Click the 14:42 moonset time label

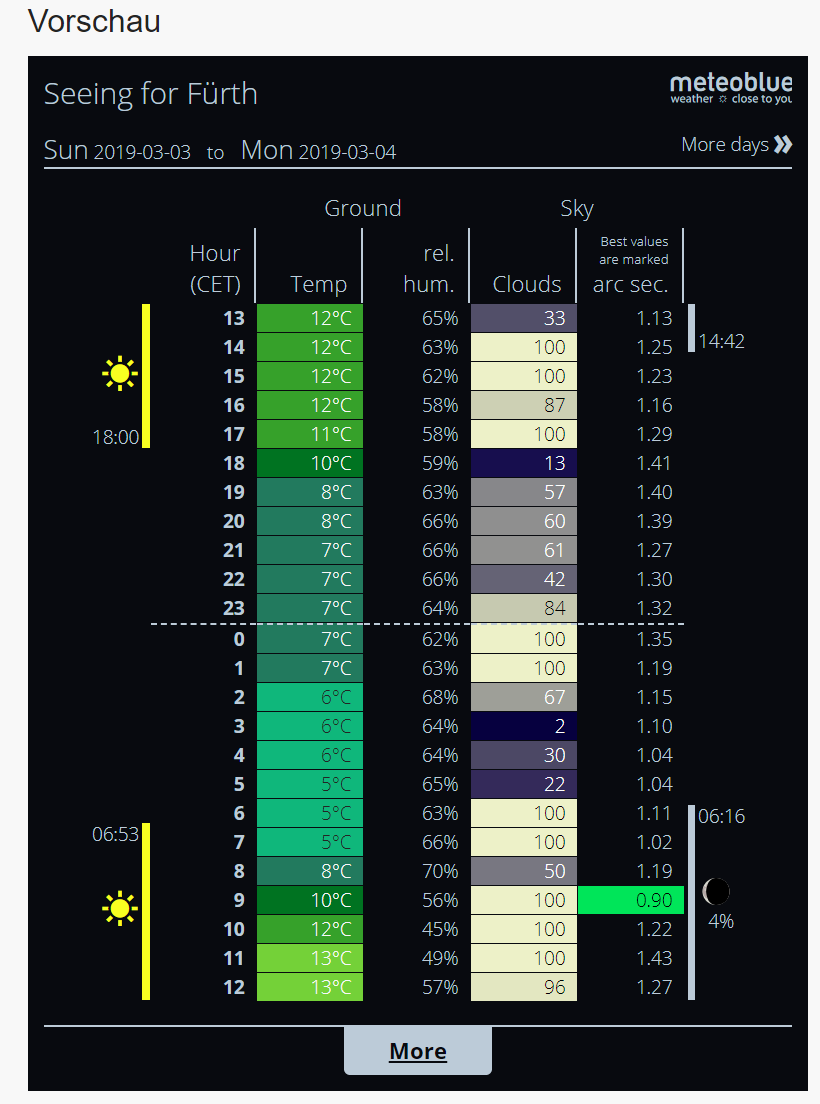click(721, 342)
